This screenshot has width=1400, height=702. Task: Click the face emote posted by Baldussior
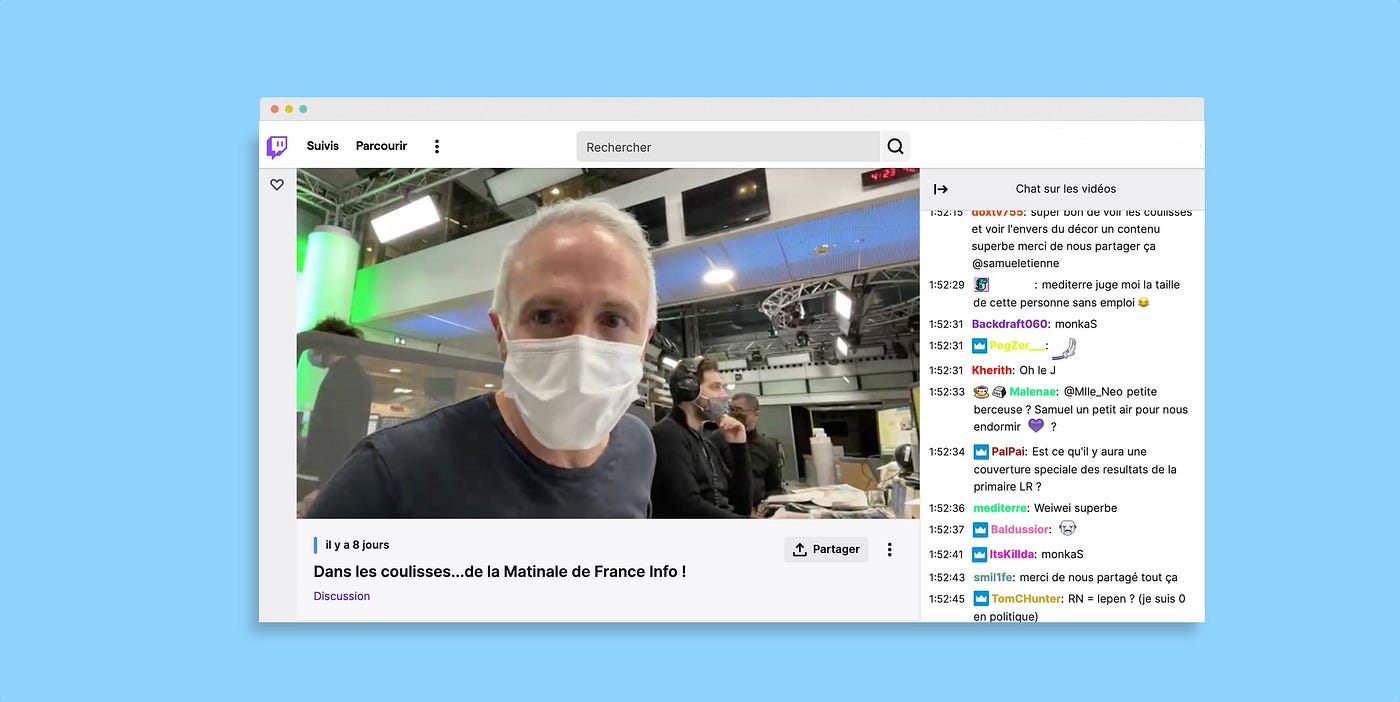[x=1067, y=529]
